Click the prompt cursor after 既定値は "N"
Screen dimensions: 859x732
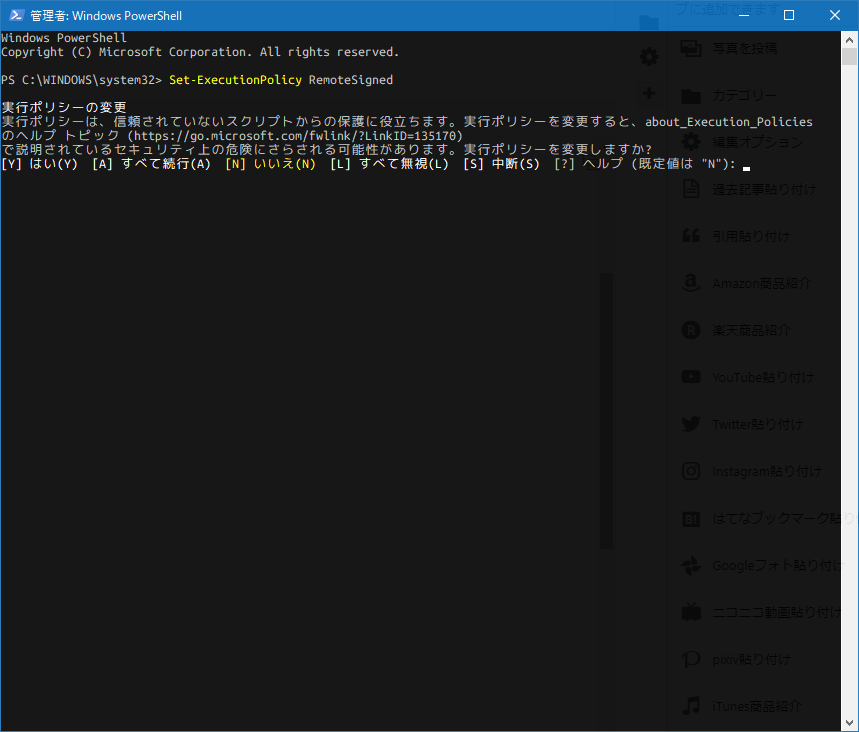746,168
